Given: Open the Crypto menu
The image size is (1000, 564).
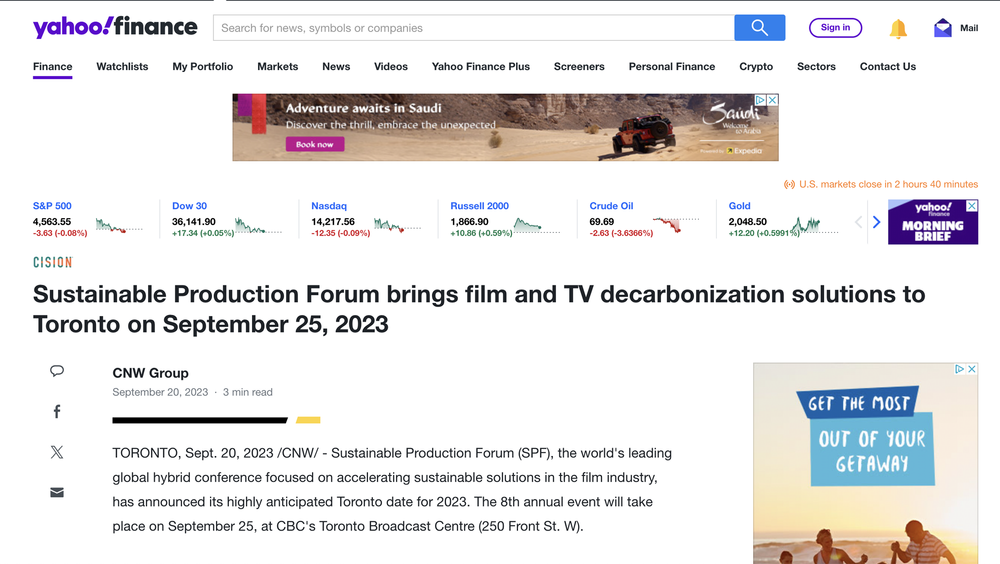Looking at the screenshot, I should pos(756,66).
